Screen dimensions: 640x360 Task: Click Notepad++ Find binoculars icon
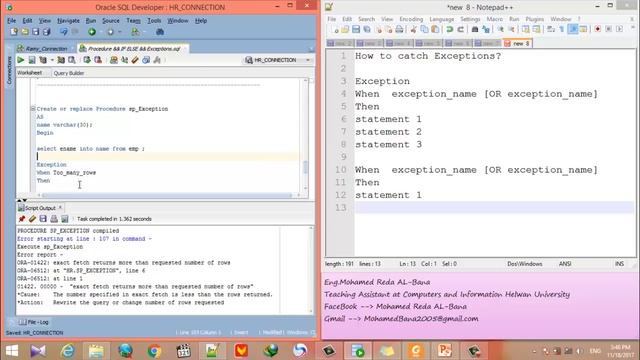[x=475, y=29]
